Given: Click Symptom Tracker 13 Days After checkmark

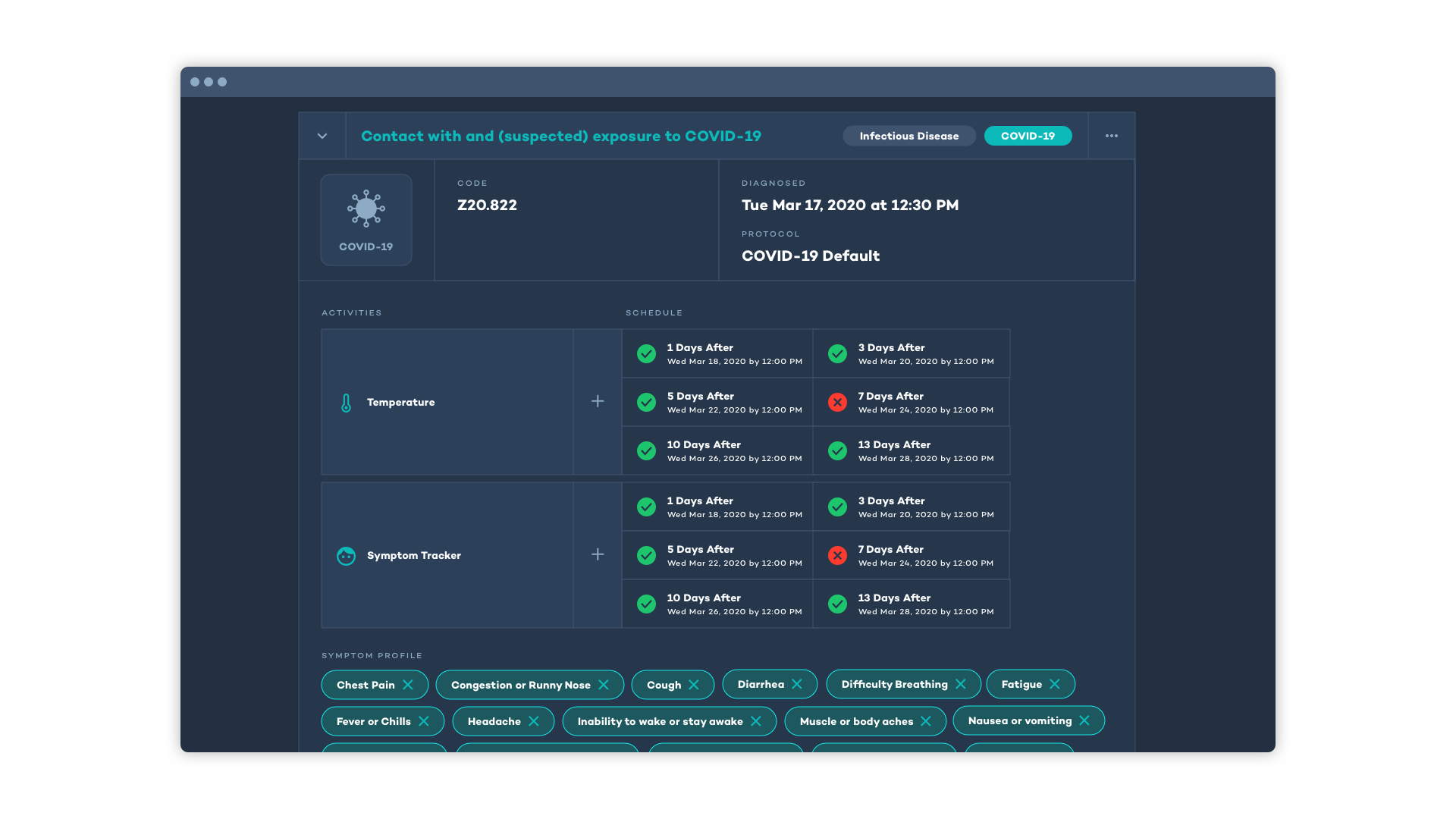Looking at the screenshot, I should point(837,604).
